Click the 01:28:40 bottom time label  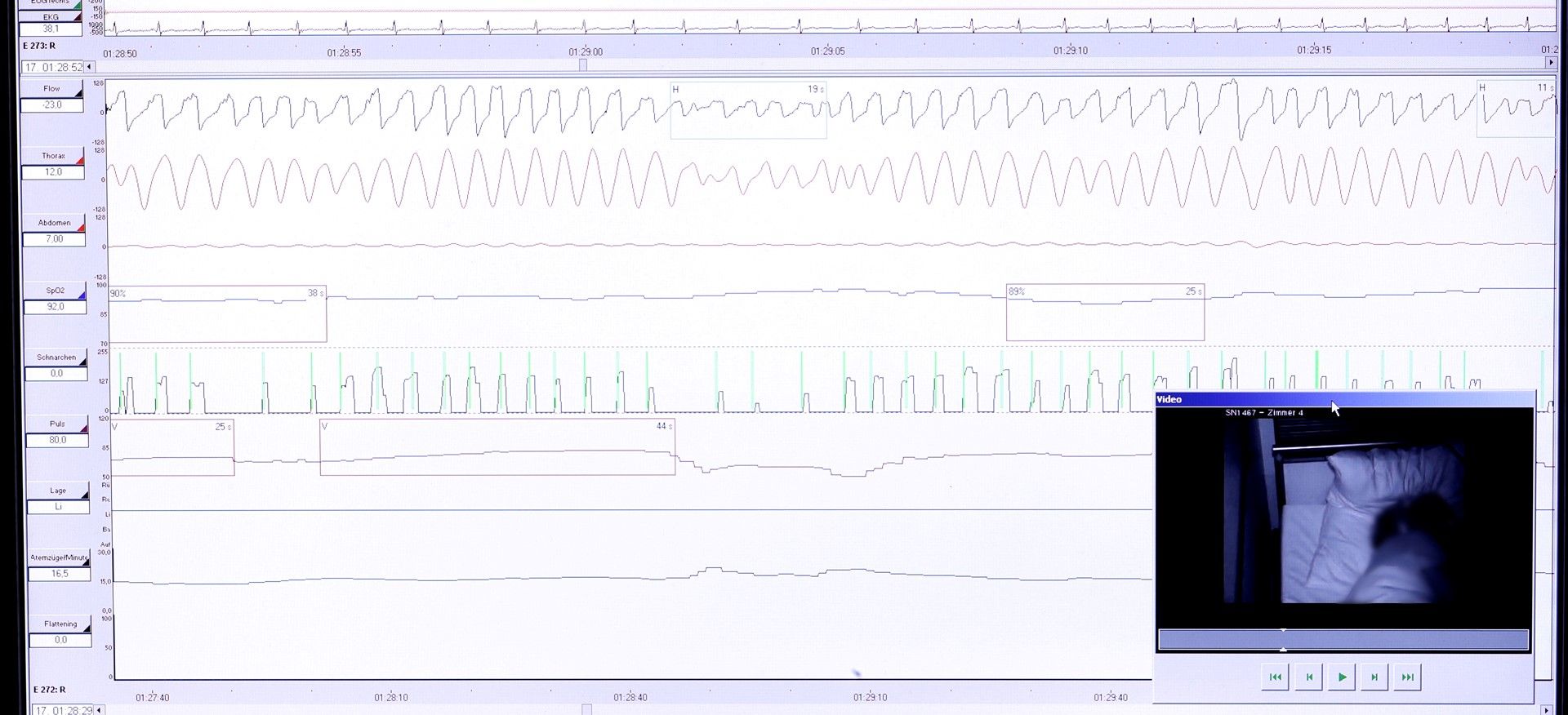coord(630,697)
